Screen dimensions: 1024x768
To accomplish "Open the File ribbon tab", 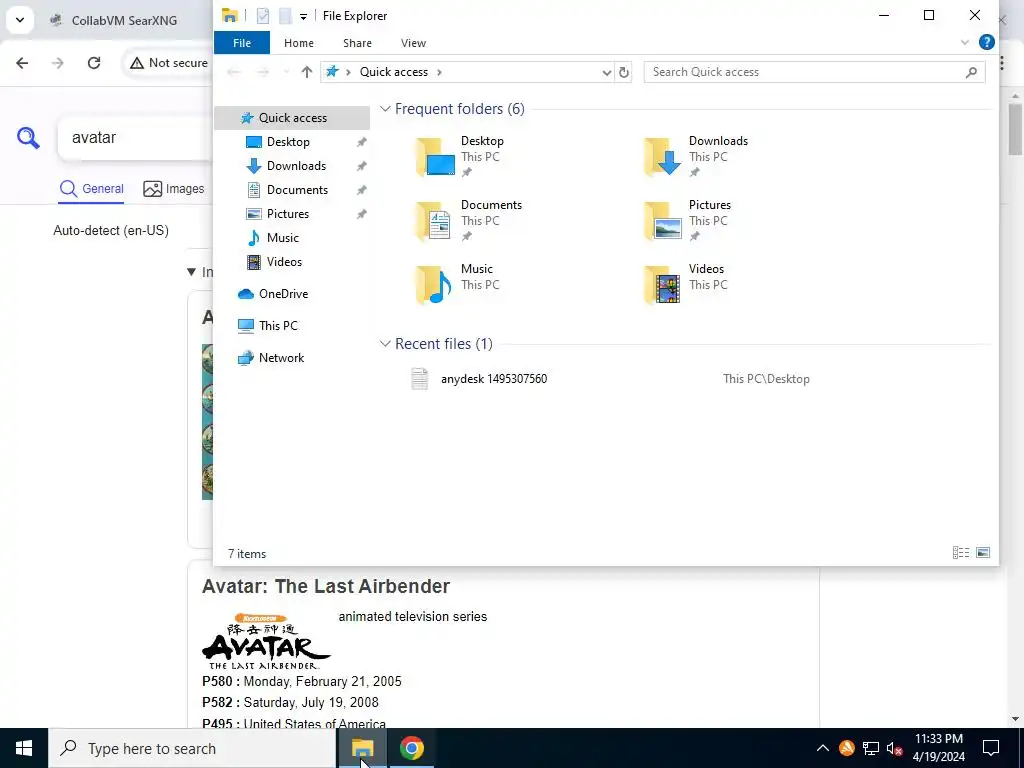I will coord(242,43).
